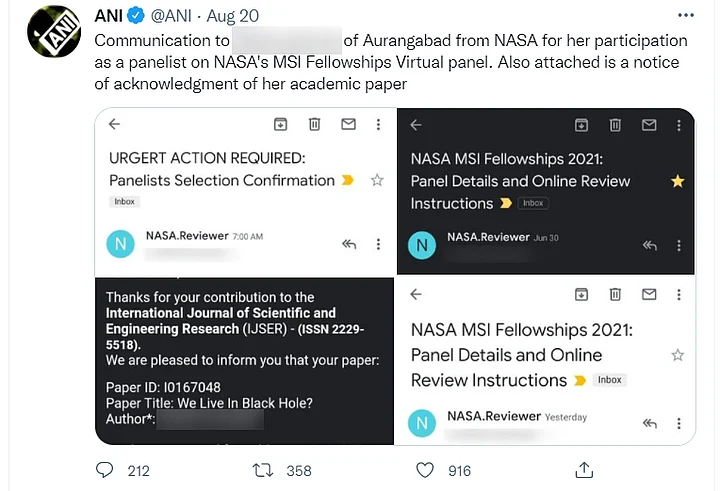This screenshot has width=720, height=491.
Task: Like the tweet with the heart icon
Action: pyautogui.click(x=425, y=470)
